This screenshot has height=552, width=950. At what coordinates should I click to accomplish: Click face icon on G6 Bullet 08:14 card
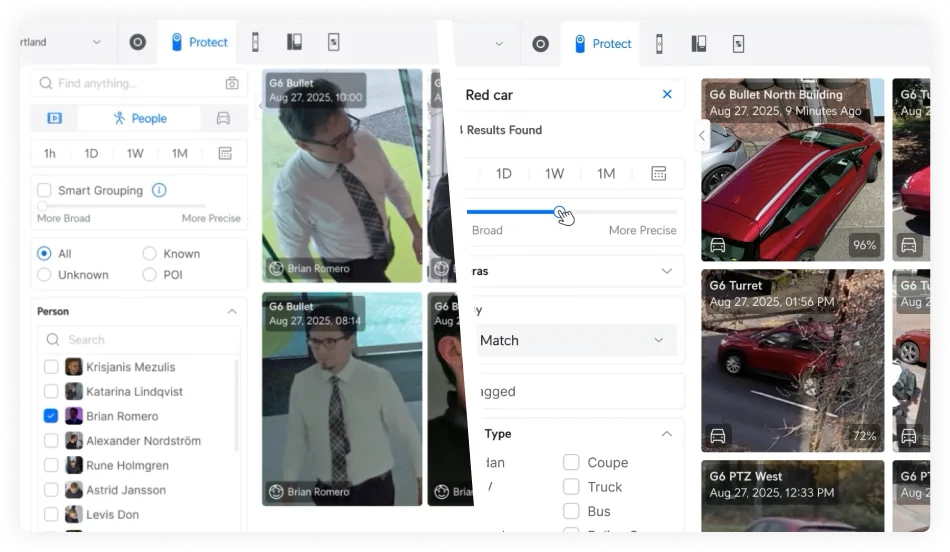(x=276, y=491)
